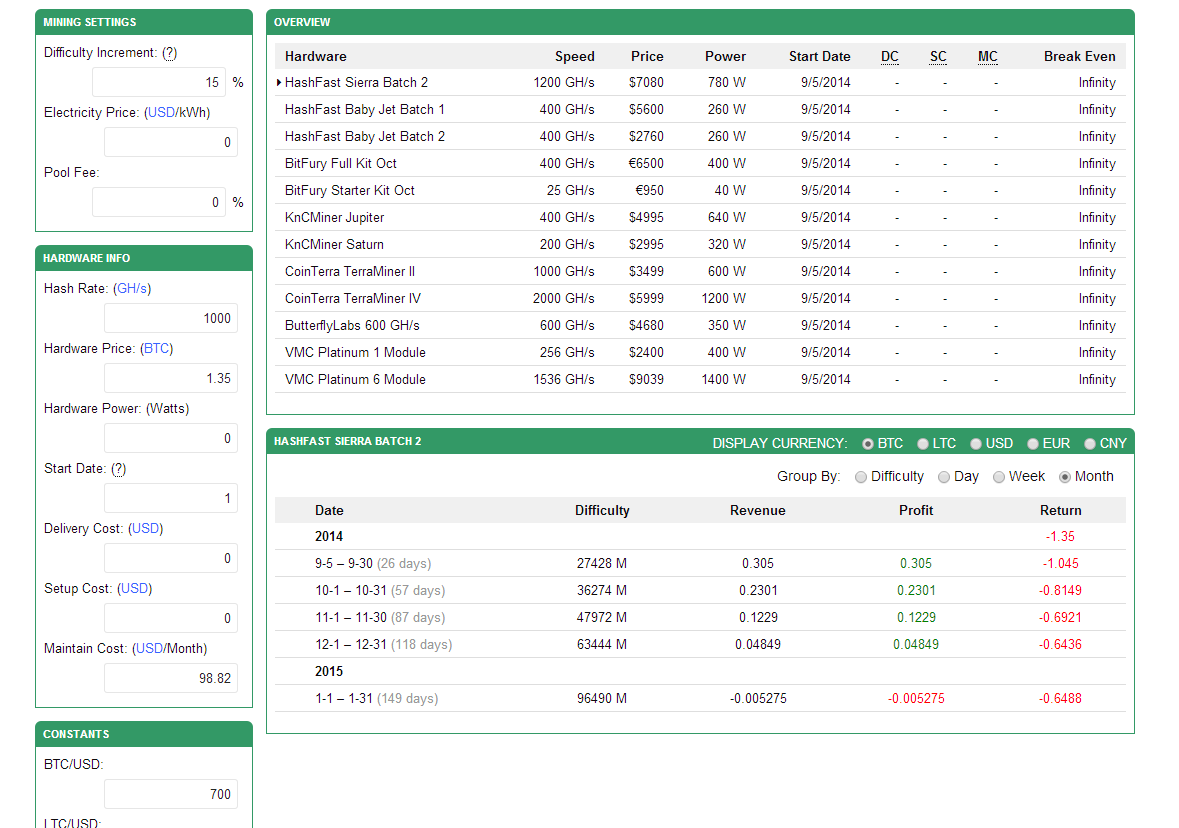Select the KnCMiner Jupiter row
Viewport: 1179px width, 828px height.
(x=700, y=218)
